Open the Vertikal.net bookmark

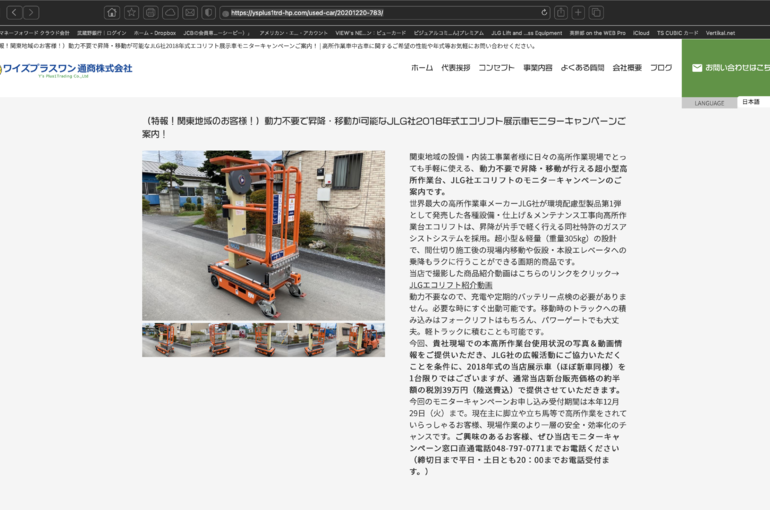(x=720, y=33)
